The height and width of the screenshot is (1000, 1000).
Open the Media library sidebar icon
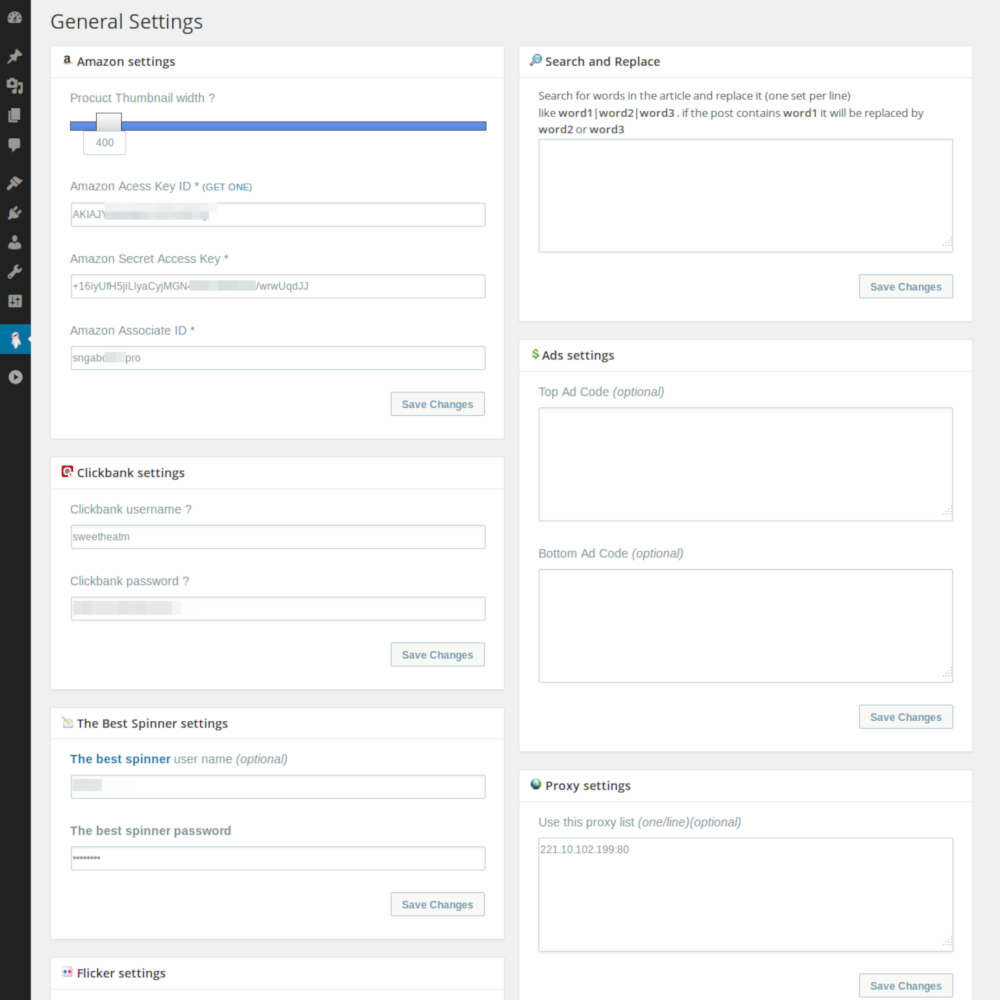[15, 86]
